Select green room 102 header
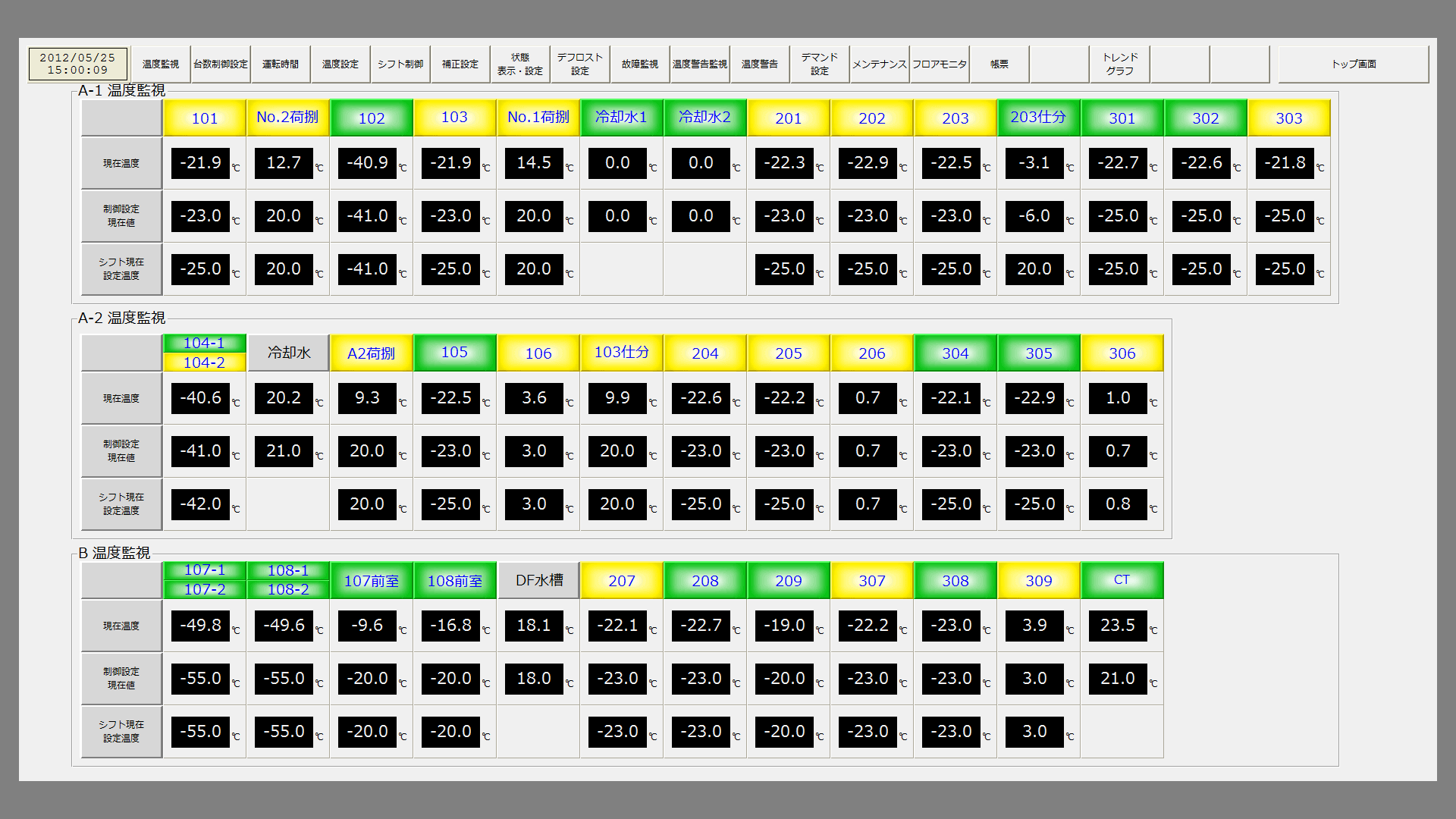The height and width of the screenshot is (819, 1456). pos(372,118)
